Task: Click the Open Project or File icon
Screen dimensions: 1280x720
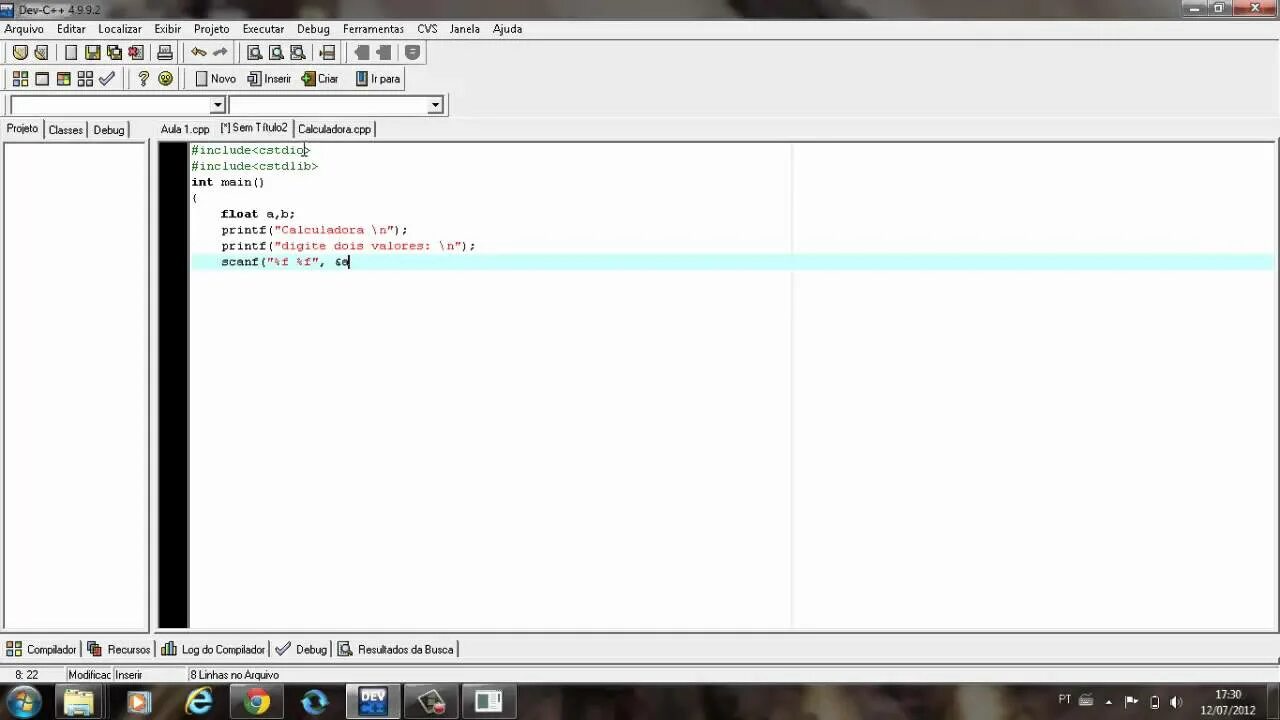Action: click(x=41, y=53)
